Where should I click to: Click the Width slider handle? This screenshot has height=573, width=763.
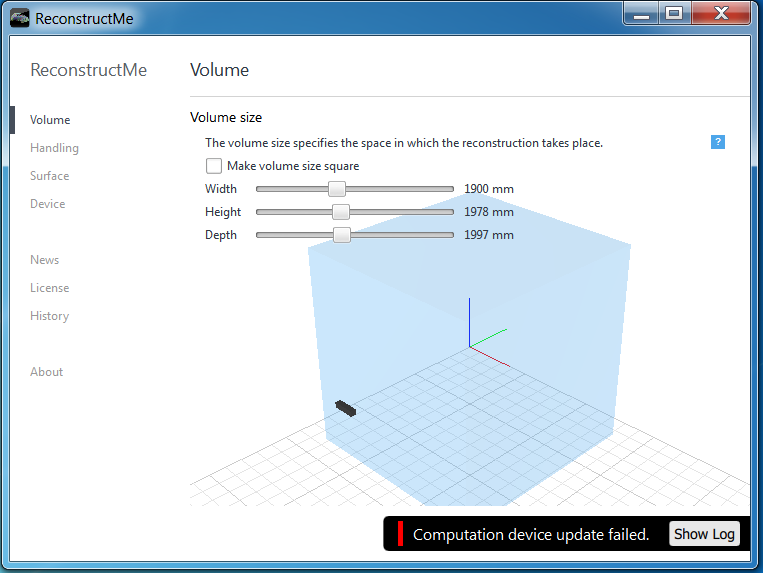point(337,189)
